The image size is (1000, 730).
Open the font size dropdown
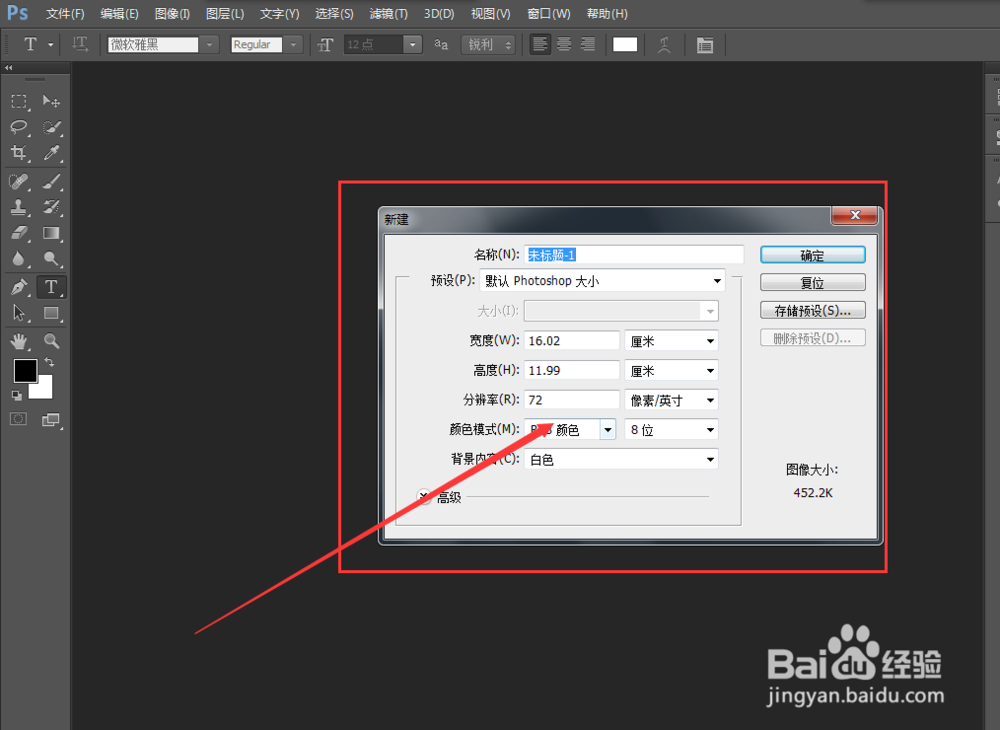[x=413, y=45]
